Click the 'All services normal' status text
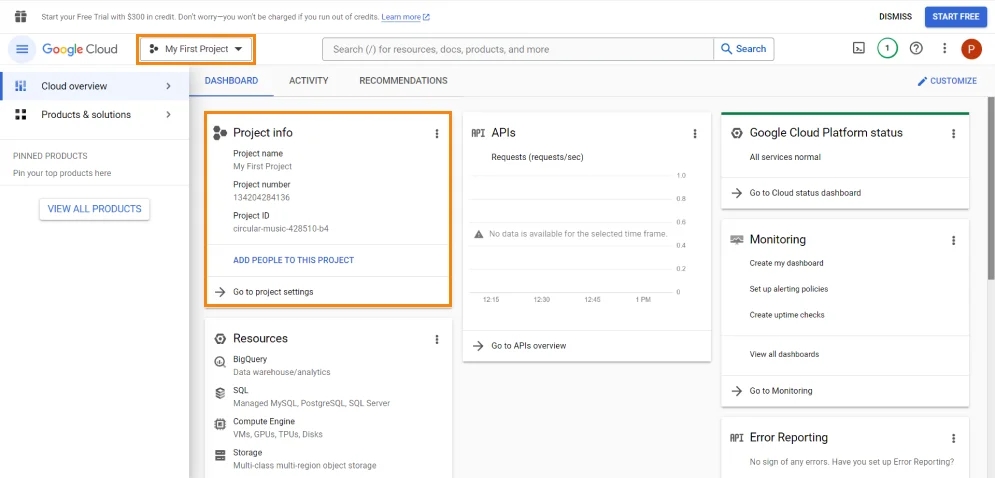 pyautogui.click(x=785, y=157)
